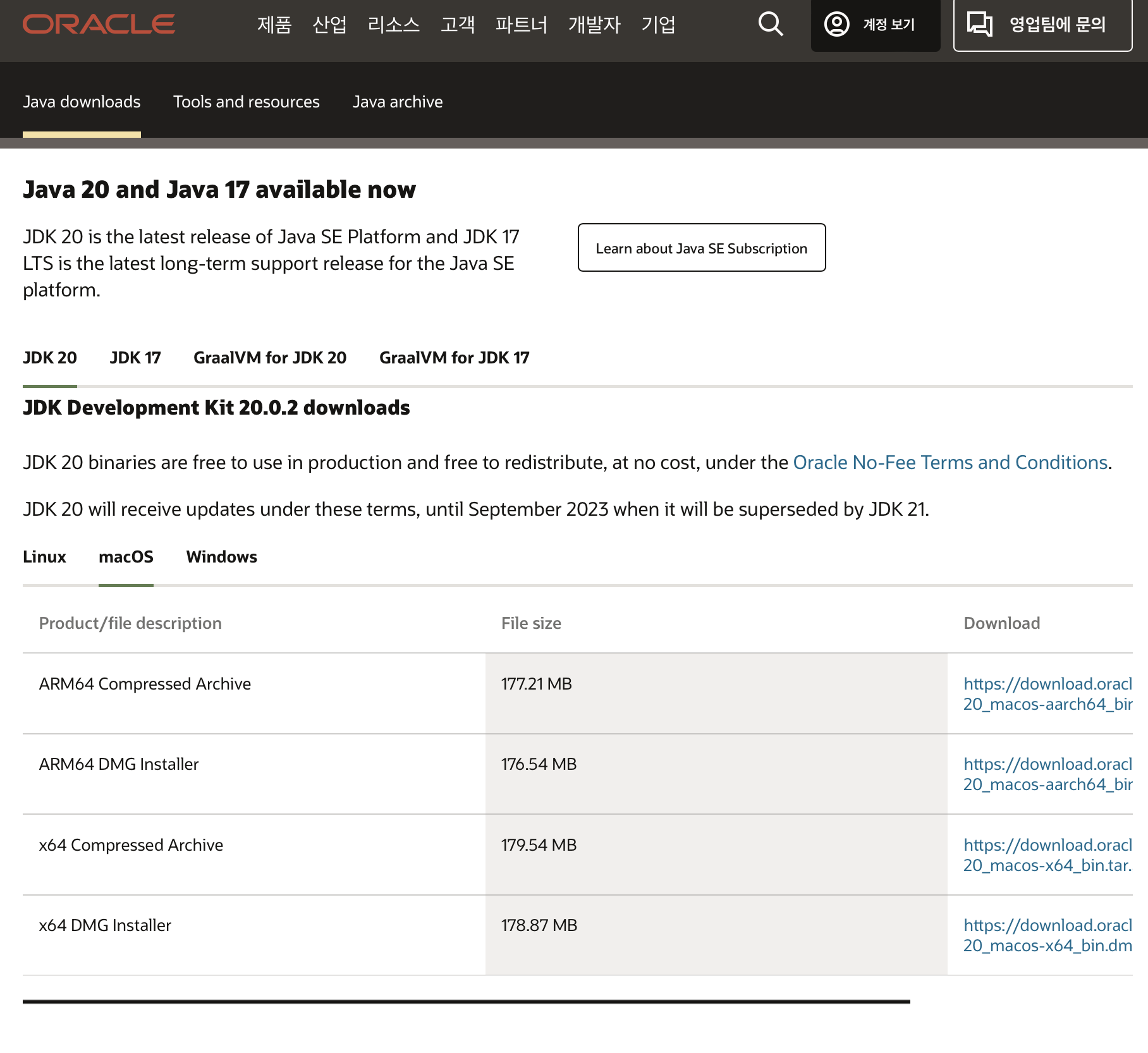Select the Java downloads tab

point(82,102)
